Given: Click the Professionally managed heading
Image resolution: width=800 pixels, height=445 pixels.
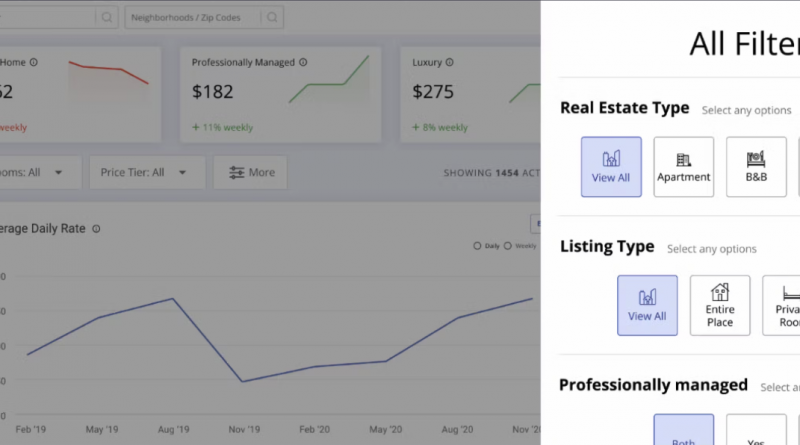Looking at the screenshot, I should (x=654, y=385).
